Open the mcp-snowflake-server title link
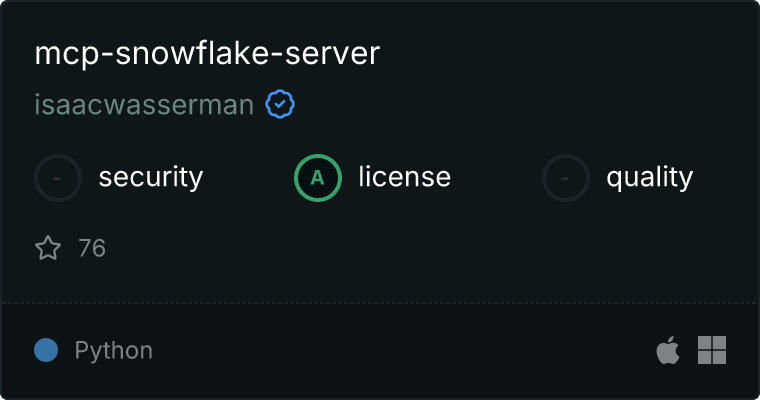The image size is (760, 400). point(207,53)
